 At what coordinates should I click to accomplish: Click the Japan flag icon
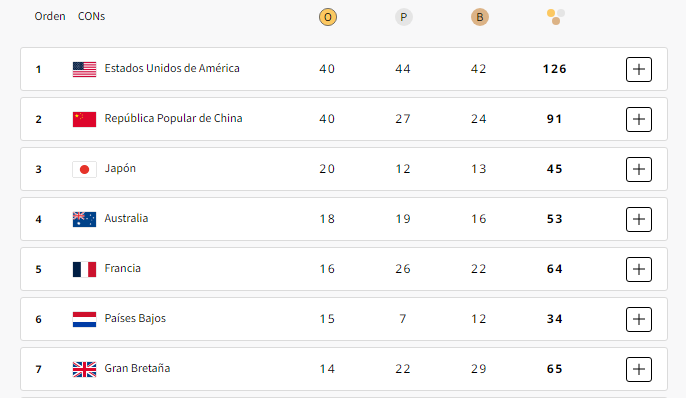pyautogui.click(x=84, y=169)
